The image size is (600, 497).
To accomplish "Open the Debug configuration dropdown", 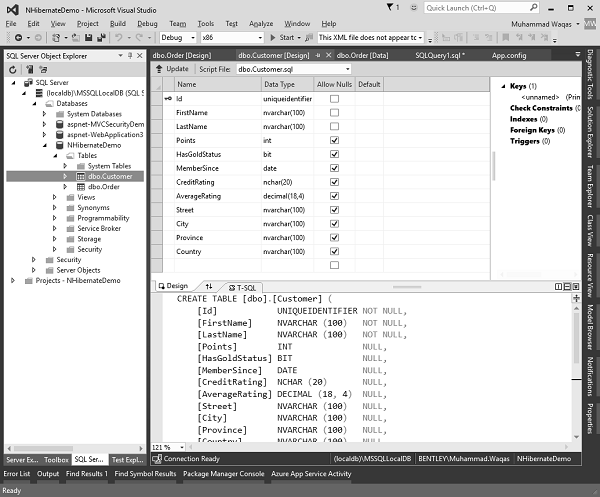I will (x=178, y=37).
